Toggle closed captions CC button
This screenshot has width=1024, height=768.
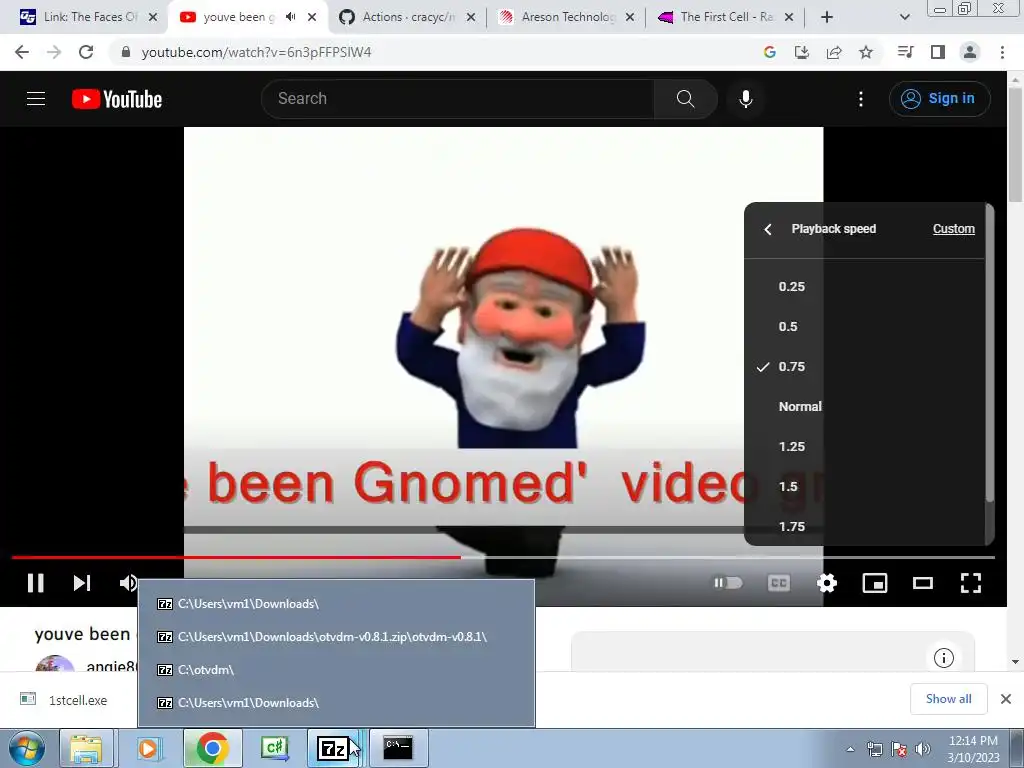(x=778, y=583)
